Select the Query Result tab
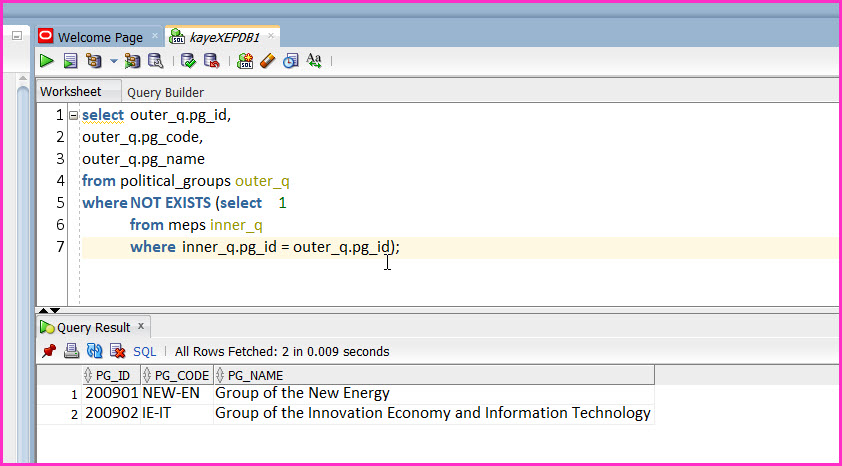This screenshot has width=842, height=466. pos(93,327)
